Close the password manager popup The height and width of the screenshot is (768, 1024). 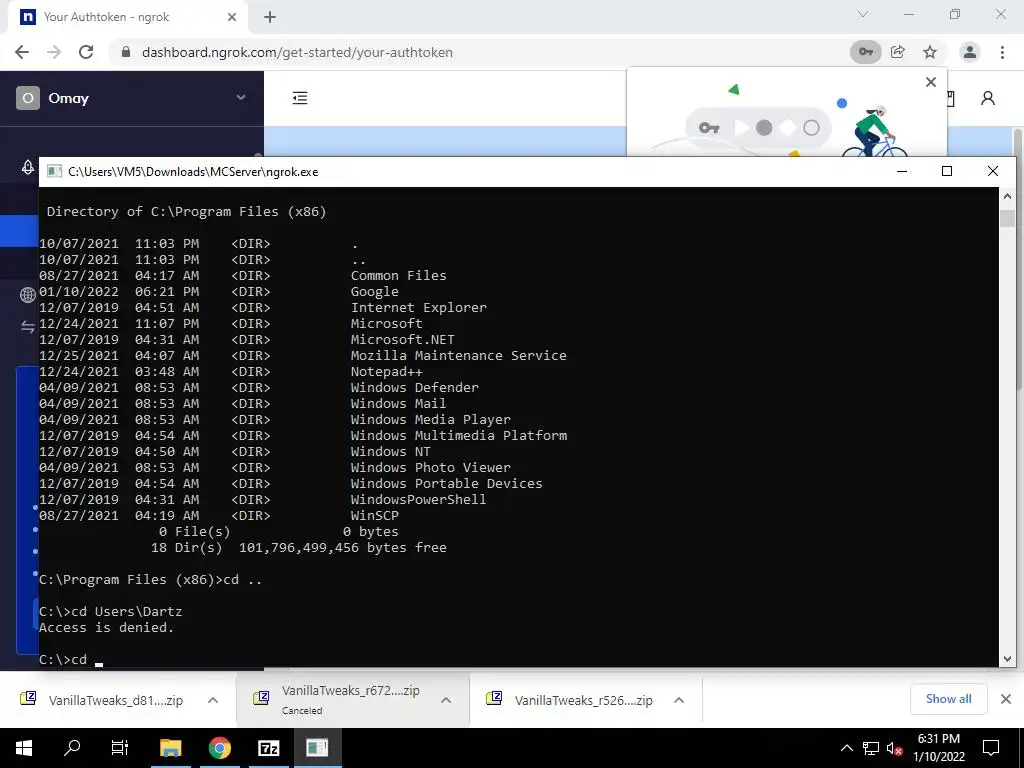click(x=931, y=82)
